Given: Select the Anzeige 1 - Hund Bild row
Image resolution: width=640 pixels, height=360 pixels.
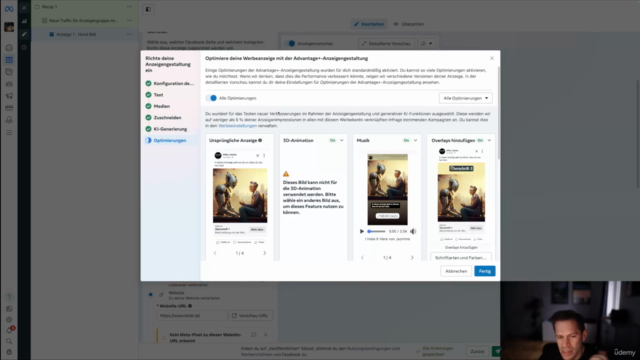Looking at the screenshot, I should click(x=84, y=34).
